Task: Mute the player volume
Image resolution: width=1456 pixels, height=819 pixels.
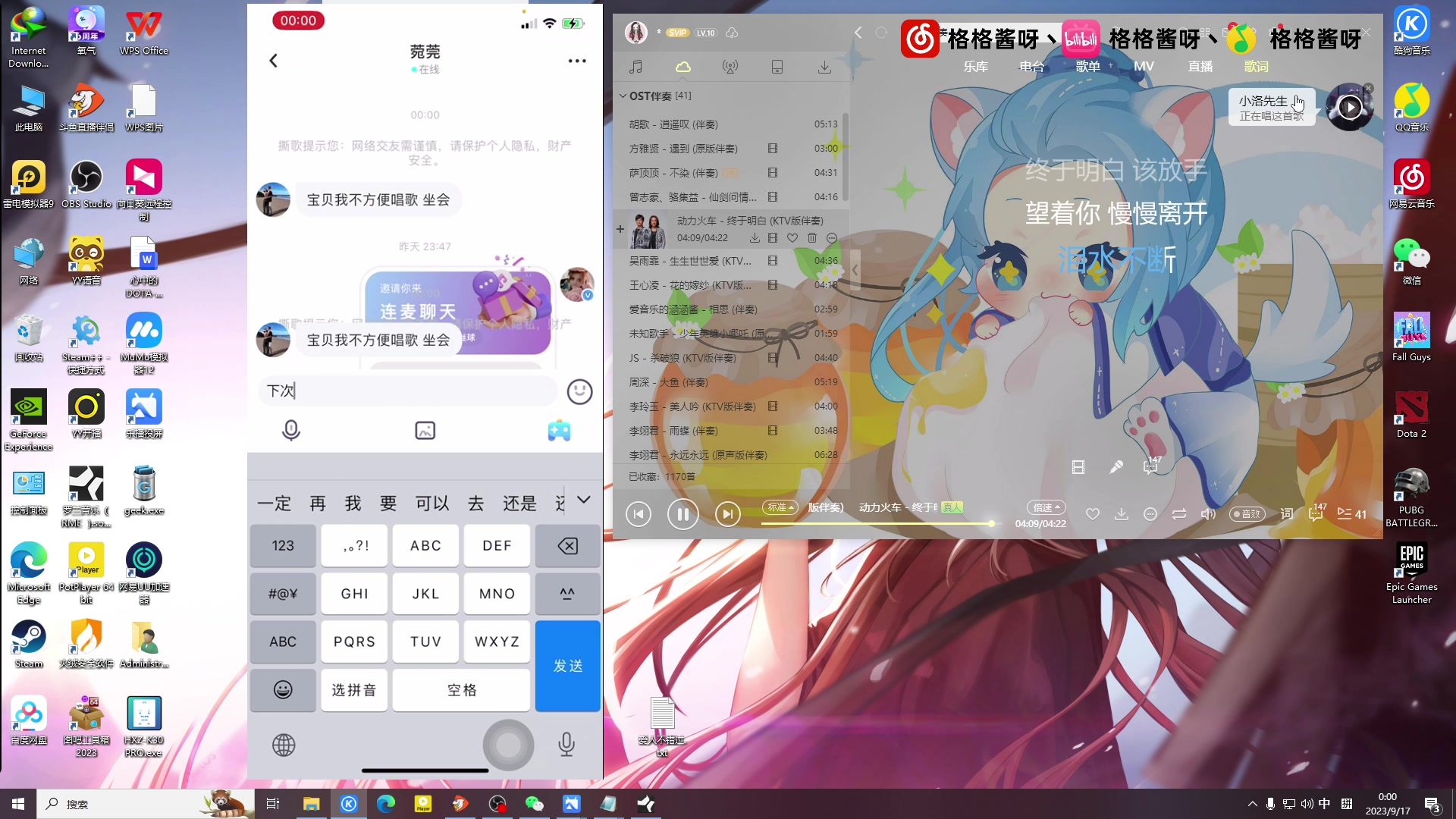Action: coord(1208,514)
